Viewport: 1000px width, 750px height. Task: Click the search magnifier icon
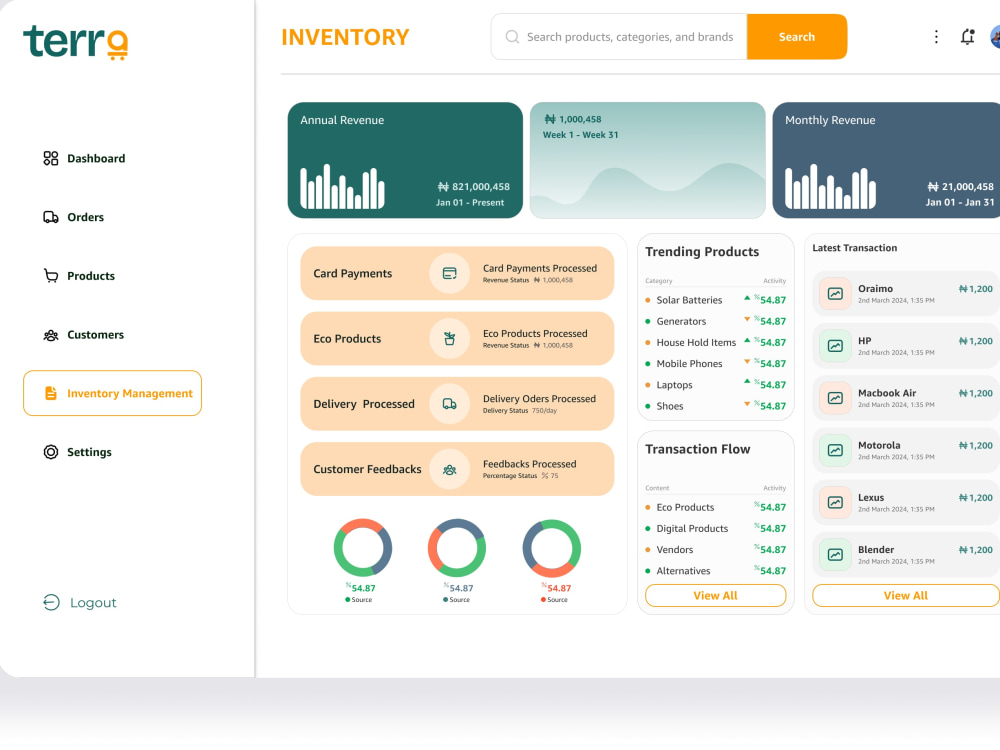click(x=511, y=37)
